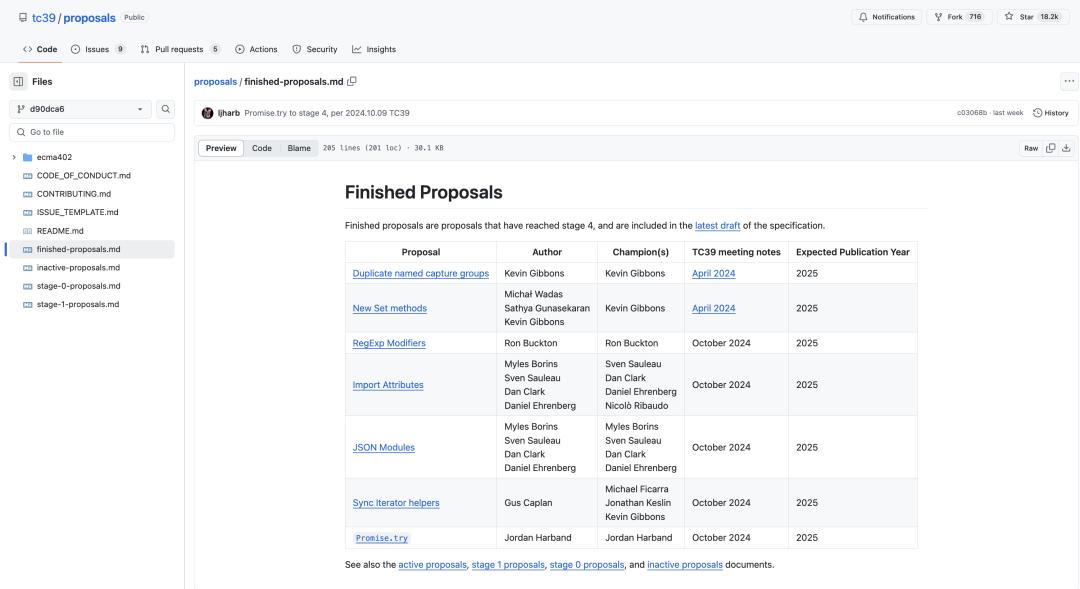Download the raw file using the download icon
Screen dimensions: 1080x589
(x=1066, y=148)
